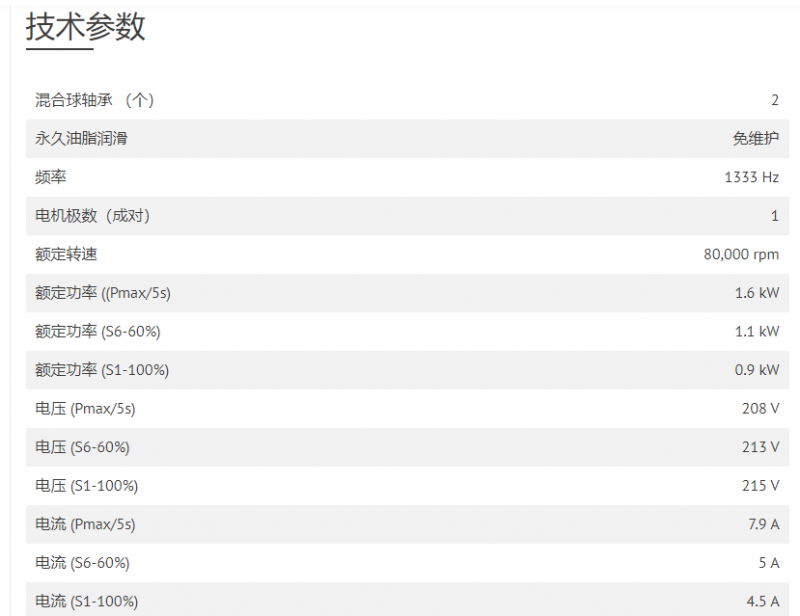800x616 pixels.
Task: Click the 额定功率 (S6-60%) label
Action: (97, 332)
